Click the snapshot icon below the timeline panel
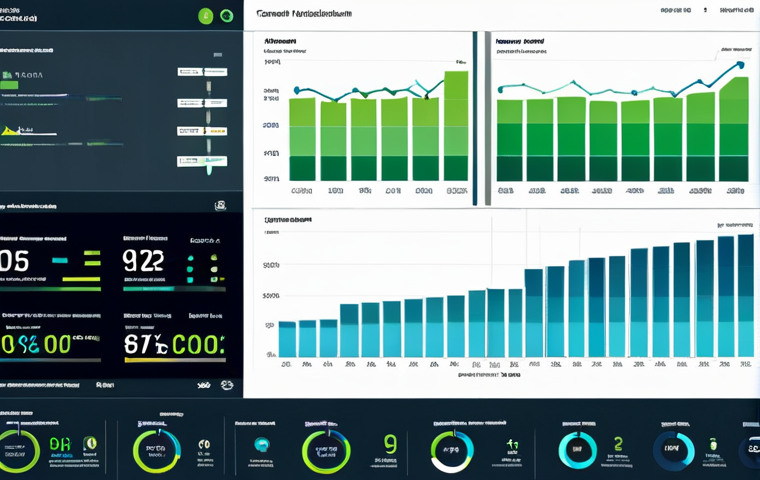The width and height of the screenshot is (760, 480). tap(220, 205)
